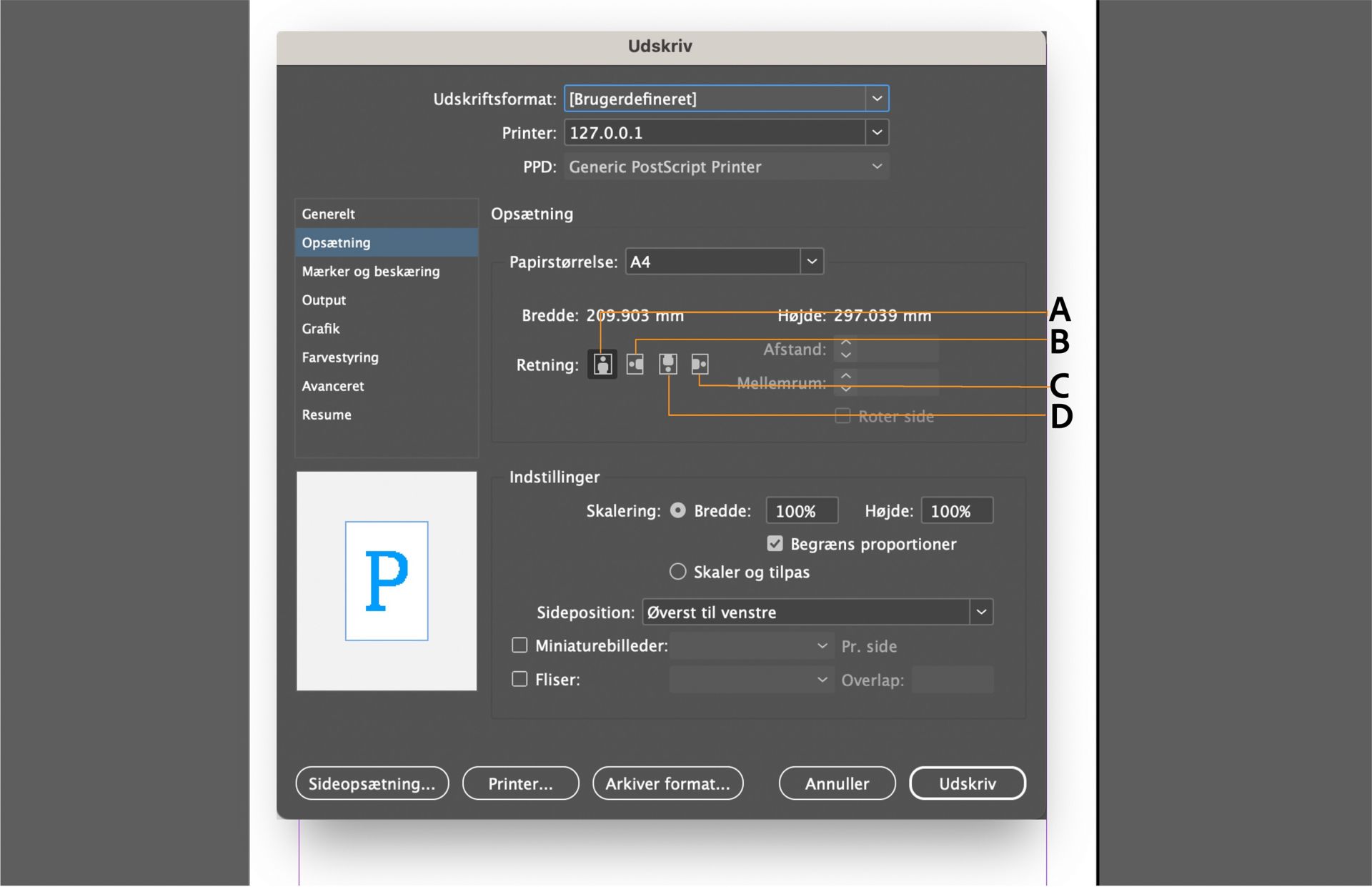This screenshot has height=887, width=1372.
Task: Open the Udskriftsformat dropdown
Action: [877, 99]
